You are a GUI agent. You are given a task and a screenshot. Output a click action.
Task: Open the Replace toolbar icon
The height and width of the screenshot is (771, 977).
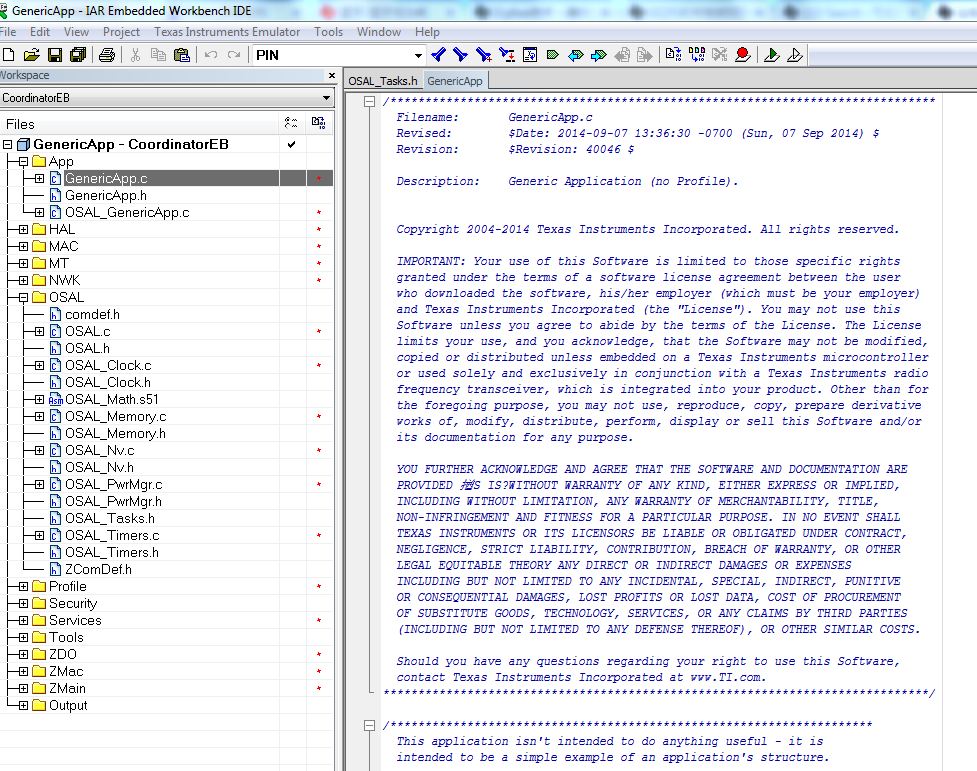(507, 55)
